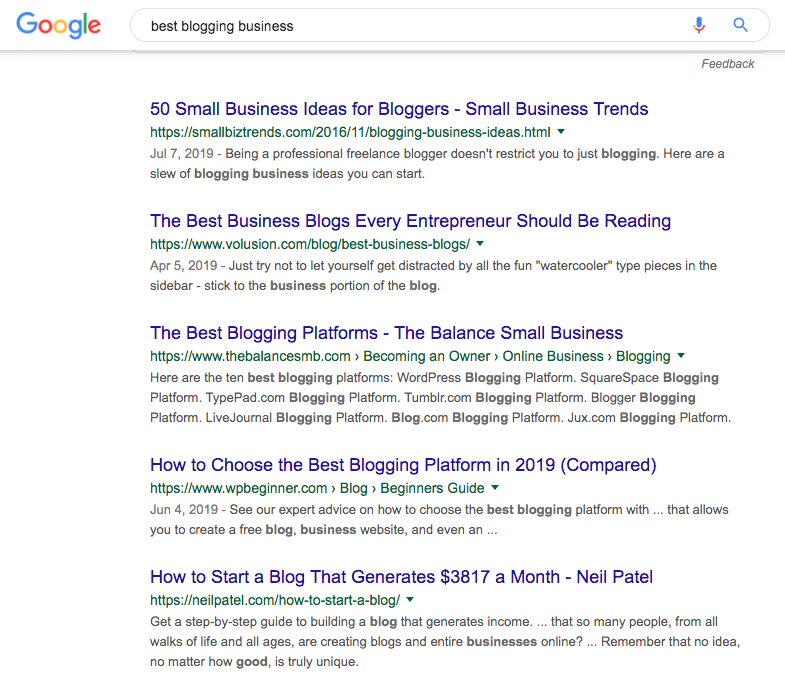The height and width of the screenshot is (684, 785).
Task: Click the blue search magnifier icon
Action: click(740, 25)
